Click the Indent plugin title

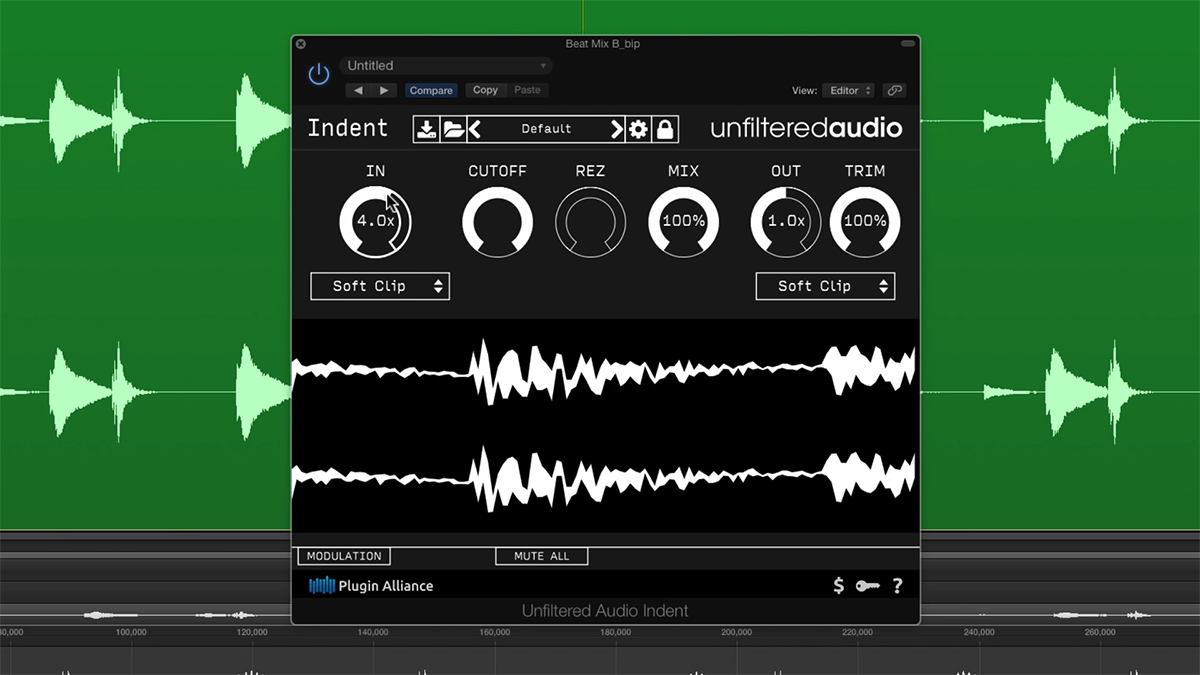coord(347,128)
